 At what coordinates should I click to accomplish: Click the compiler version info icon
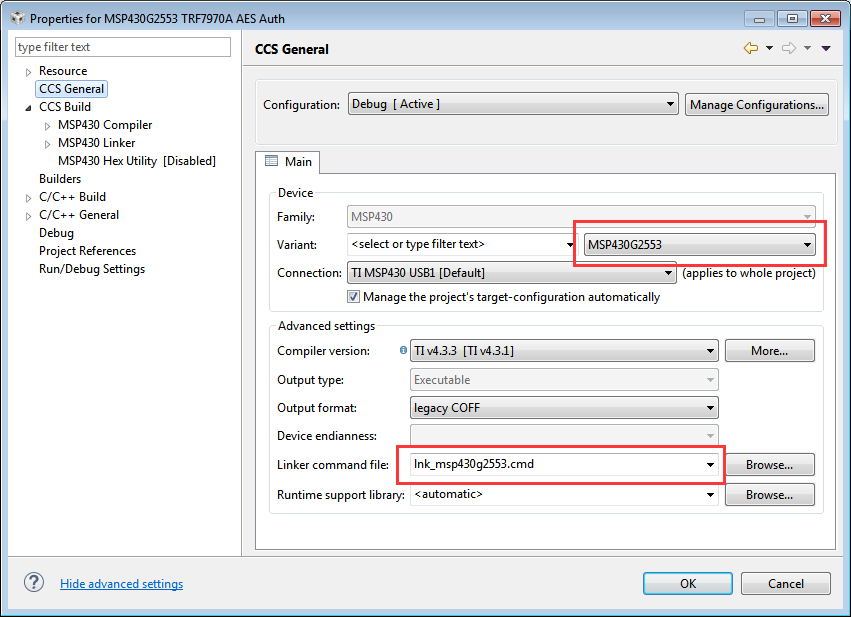pyautogui.click(x=403, y=351)
